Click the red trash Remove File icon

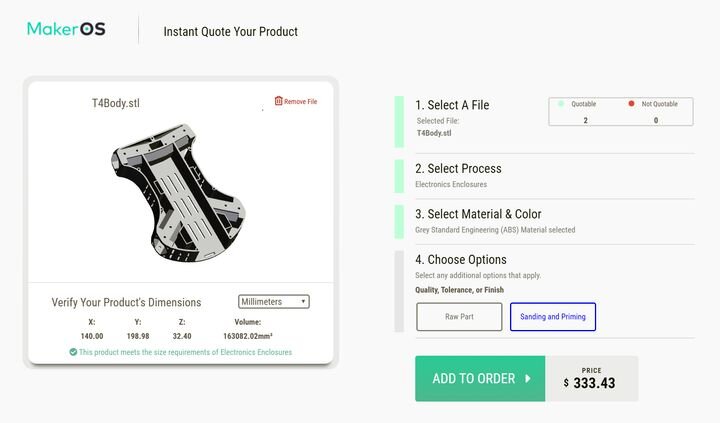(279, 101)
